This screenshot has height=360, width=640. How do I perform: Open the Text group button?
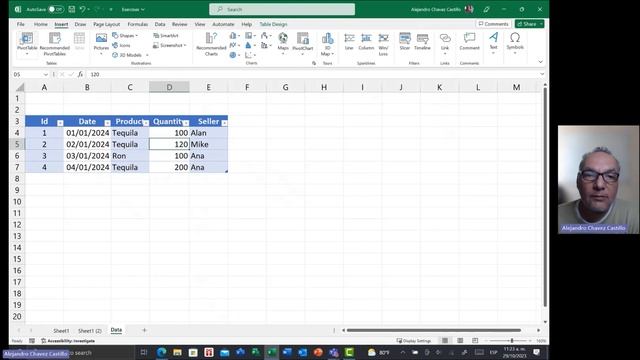coord(493,42)
